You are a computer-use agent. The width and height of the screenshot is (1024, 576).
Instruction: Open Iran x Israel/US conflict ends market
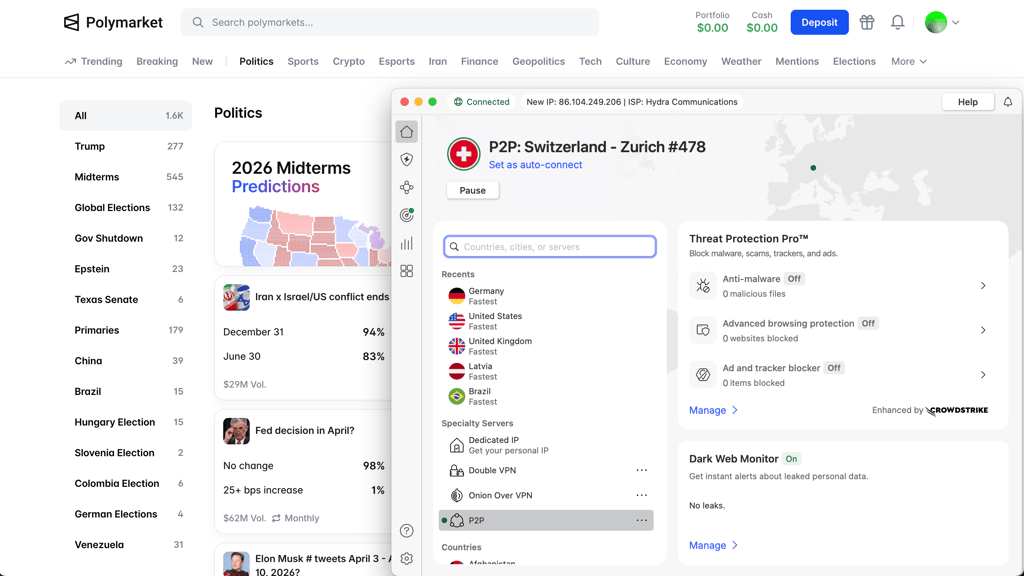[322, 296]
